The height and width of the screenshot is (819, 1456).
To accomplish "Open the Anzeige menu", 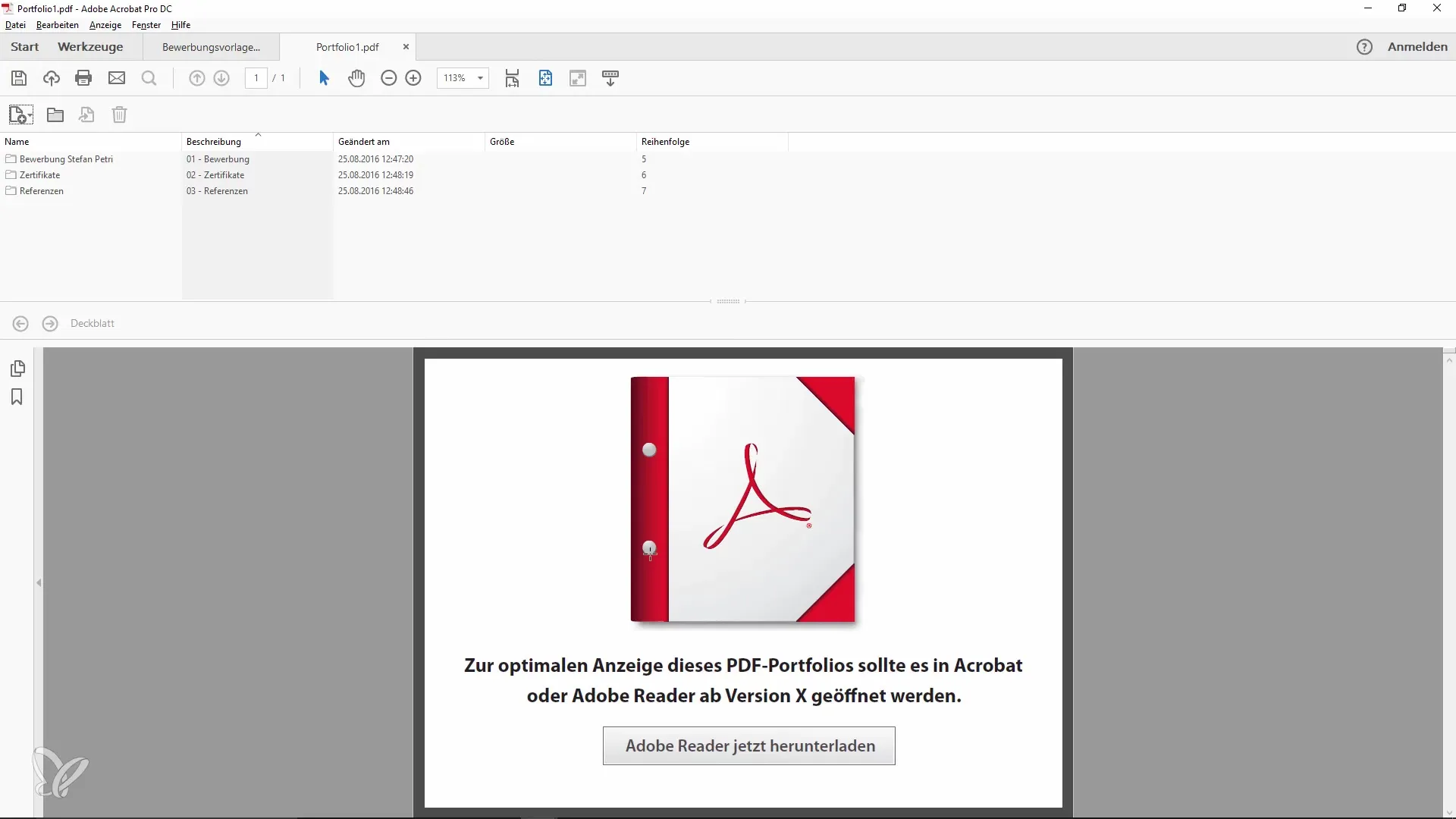I will [x=105, y=25].
